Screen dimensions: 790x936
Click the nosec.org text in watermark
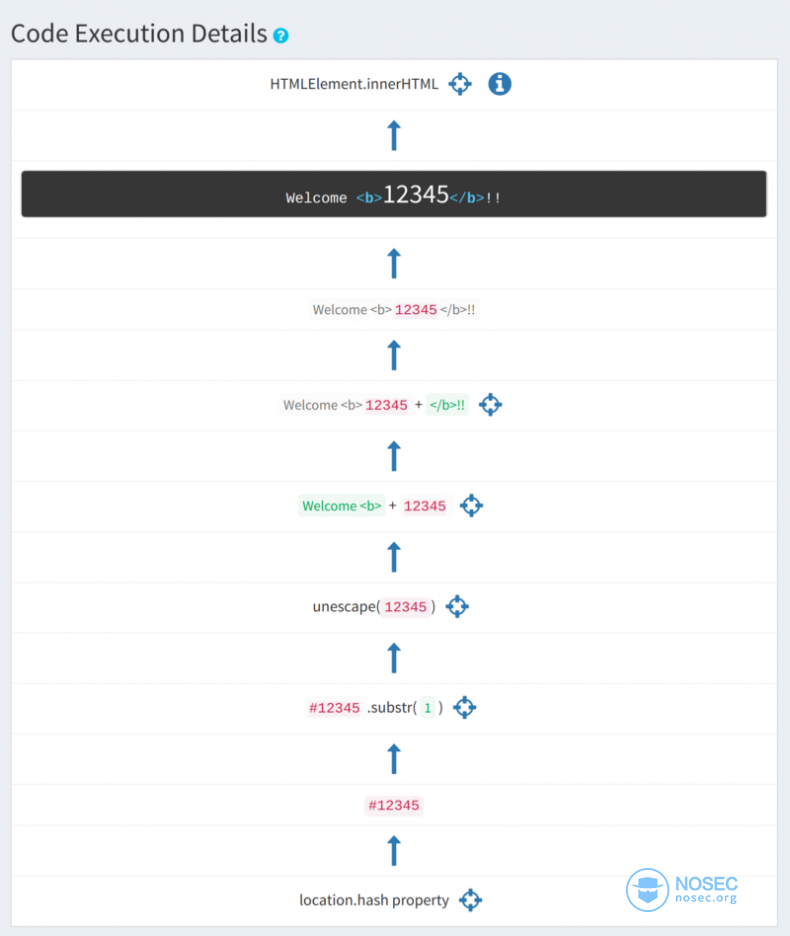click(x=706, y=899)
